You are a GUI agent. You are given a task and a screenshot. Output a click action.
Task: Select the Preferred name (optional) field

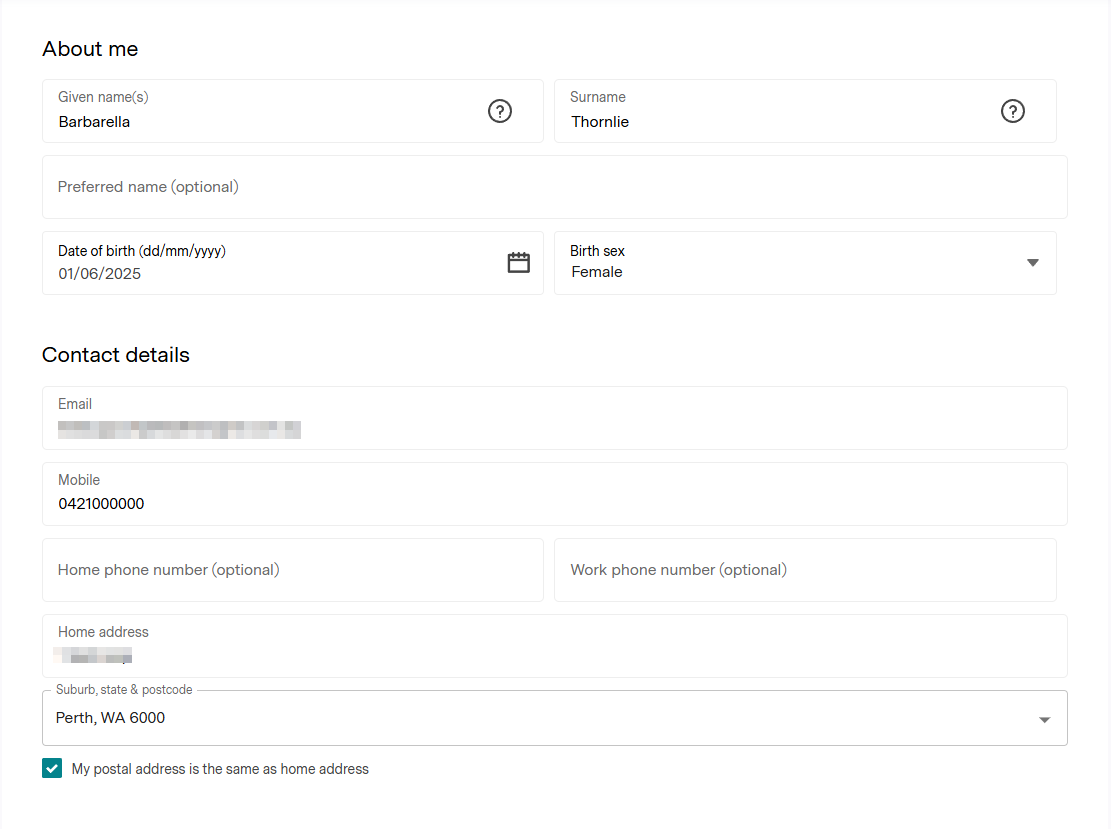(554, 187)
